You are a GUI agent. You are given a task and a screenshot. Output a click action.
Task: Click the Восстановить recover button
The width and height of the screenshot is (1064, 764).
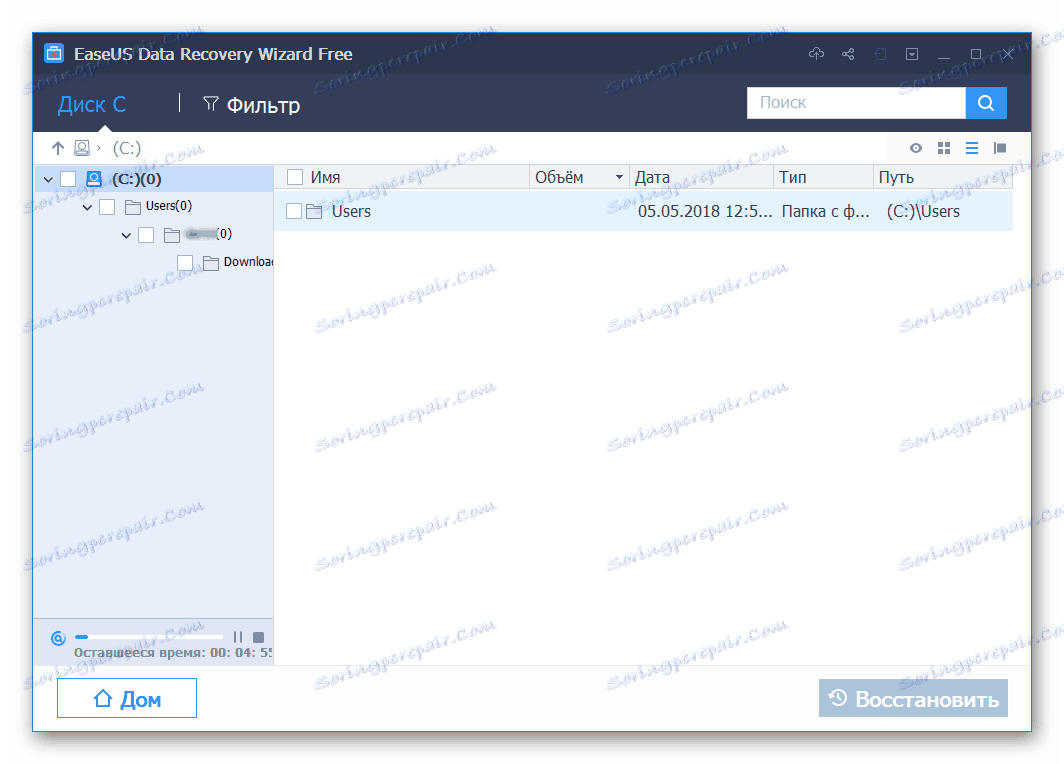pyautogui.click(x=913, y=698)
